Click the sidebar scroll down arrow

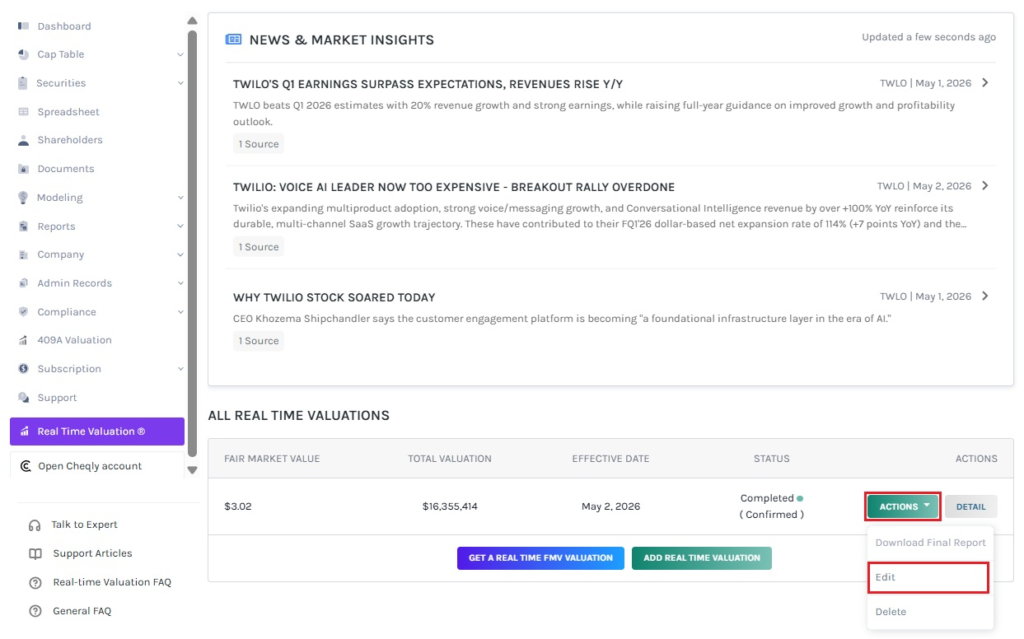click(x=192, y=470)
